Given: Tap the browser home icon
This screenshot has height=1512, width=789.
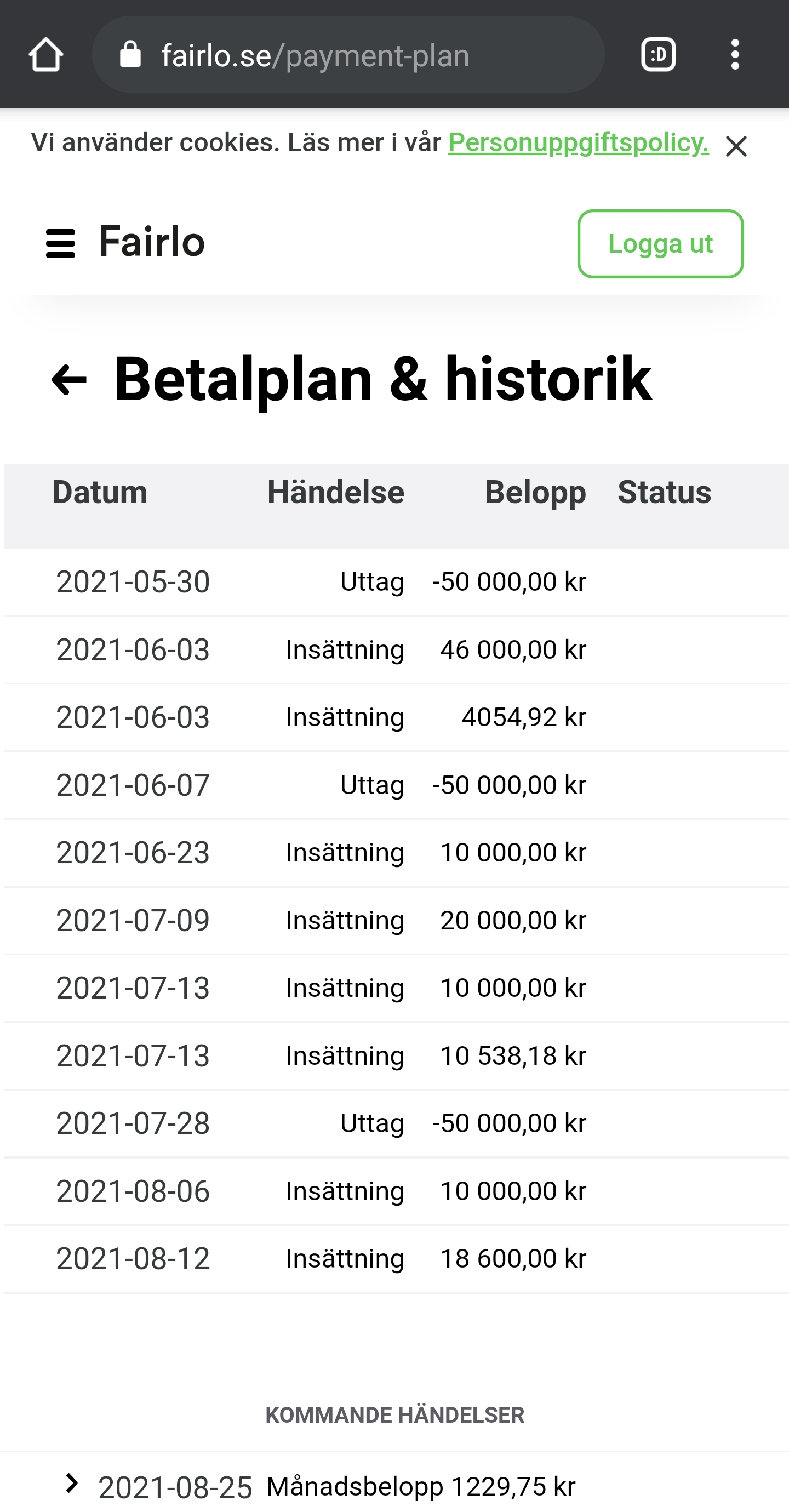Looking at the screenshot, I should pos(46,55).
